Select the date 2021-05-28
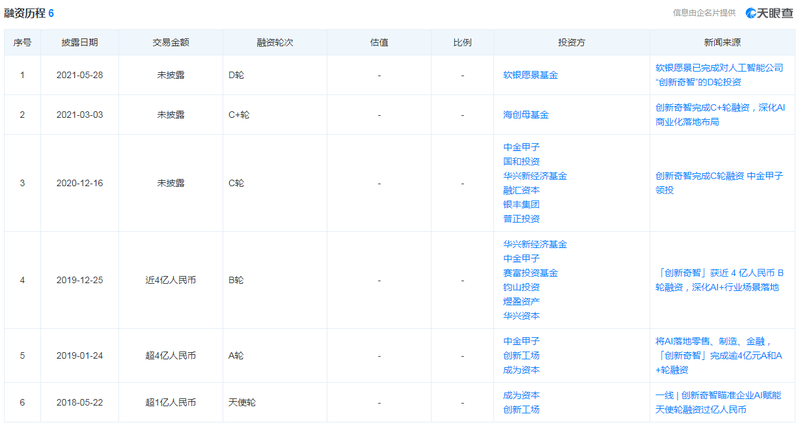The width and height of the screenshot is (800, 429). pos(80,75)
